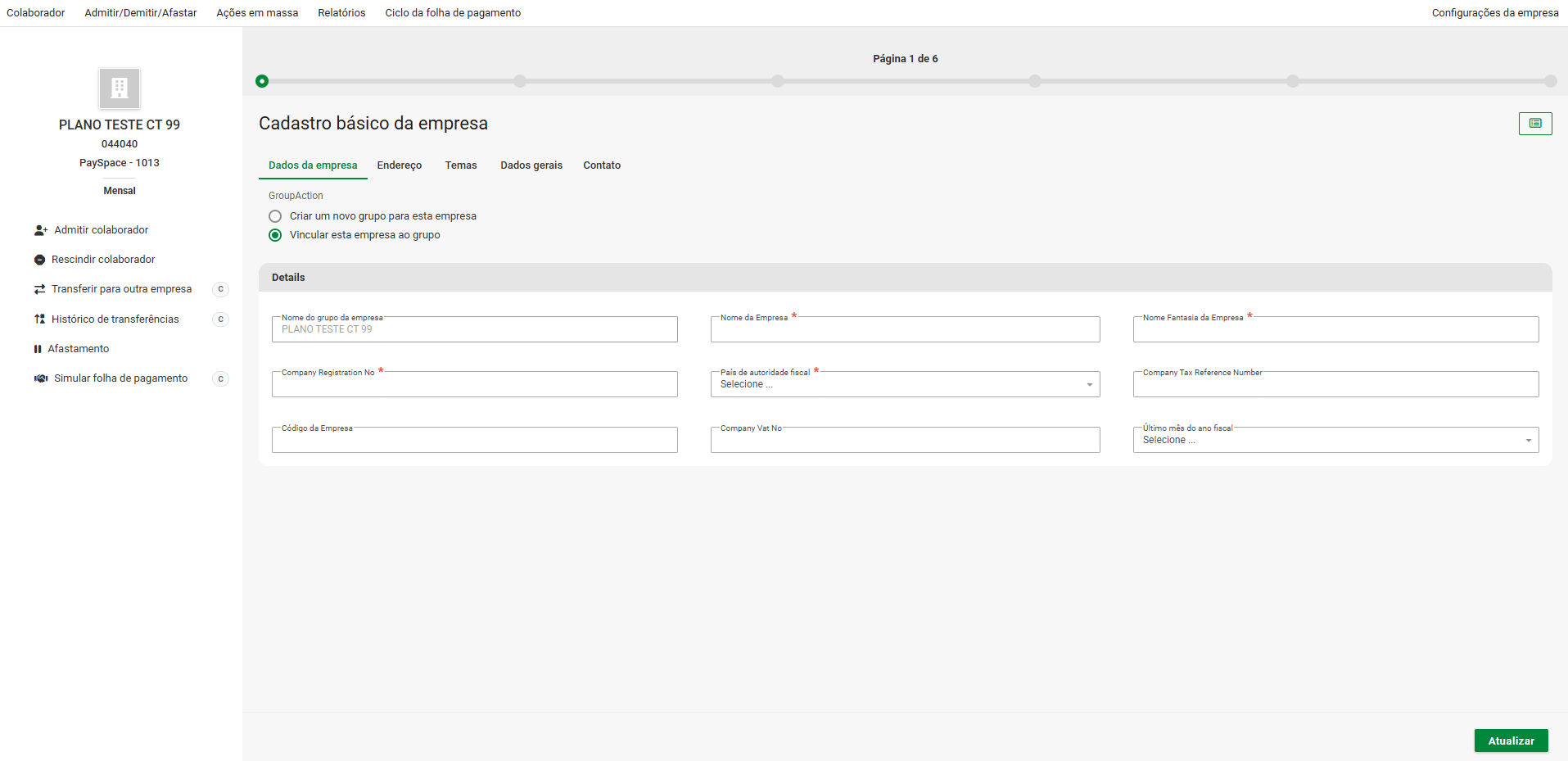Jump to second step on progress bar
This screenshot has width=1568, height=761.
520,81
